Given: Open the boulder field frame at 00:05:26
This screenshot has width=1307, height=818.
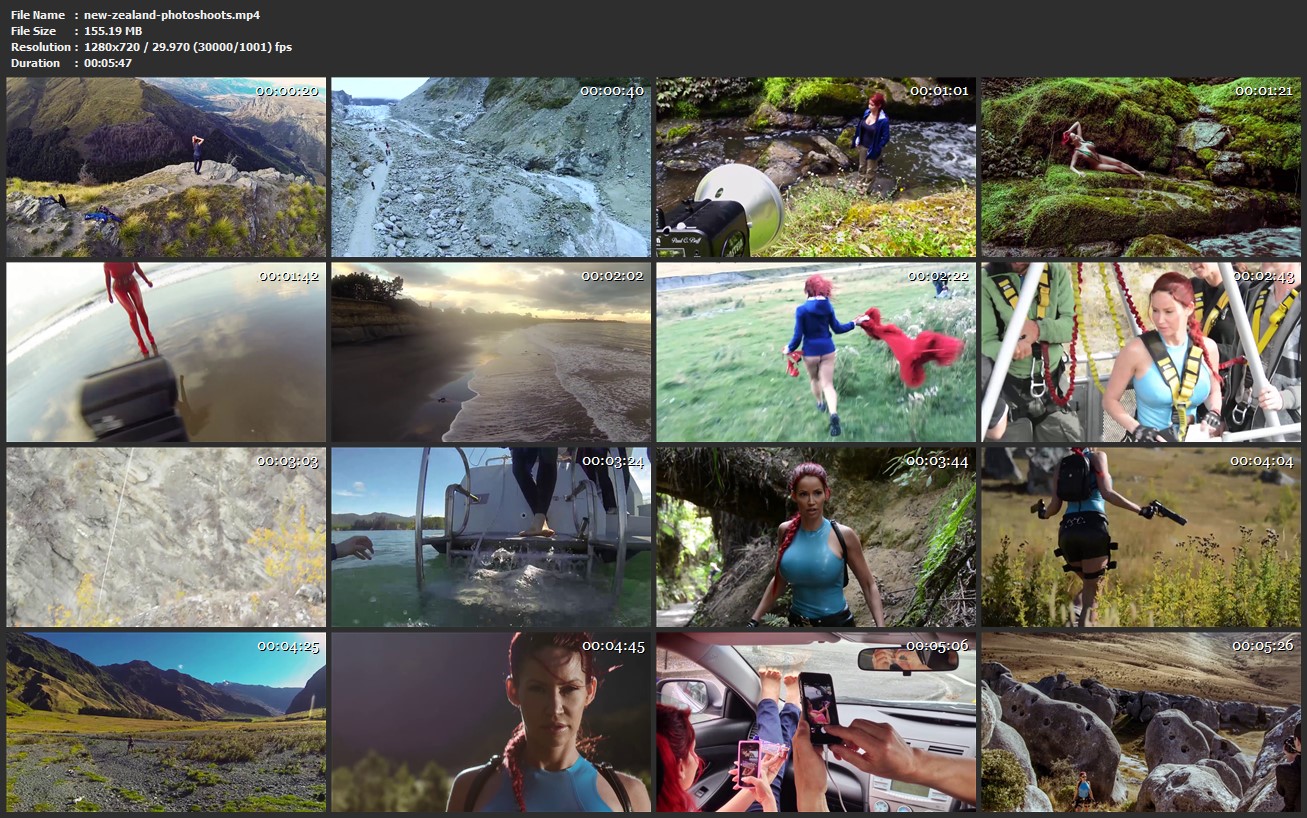Looking at the screenshot, I should tap(1141, 722).
